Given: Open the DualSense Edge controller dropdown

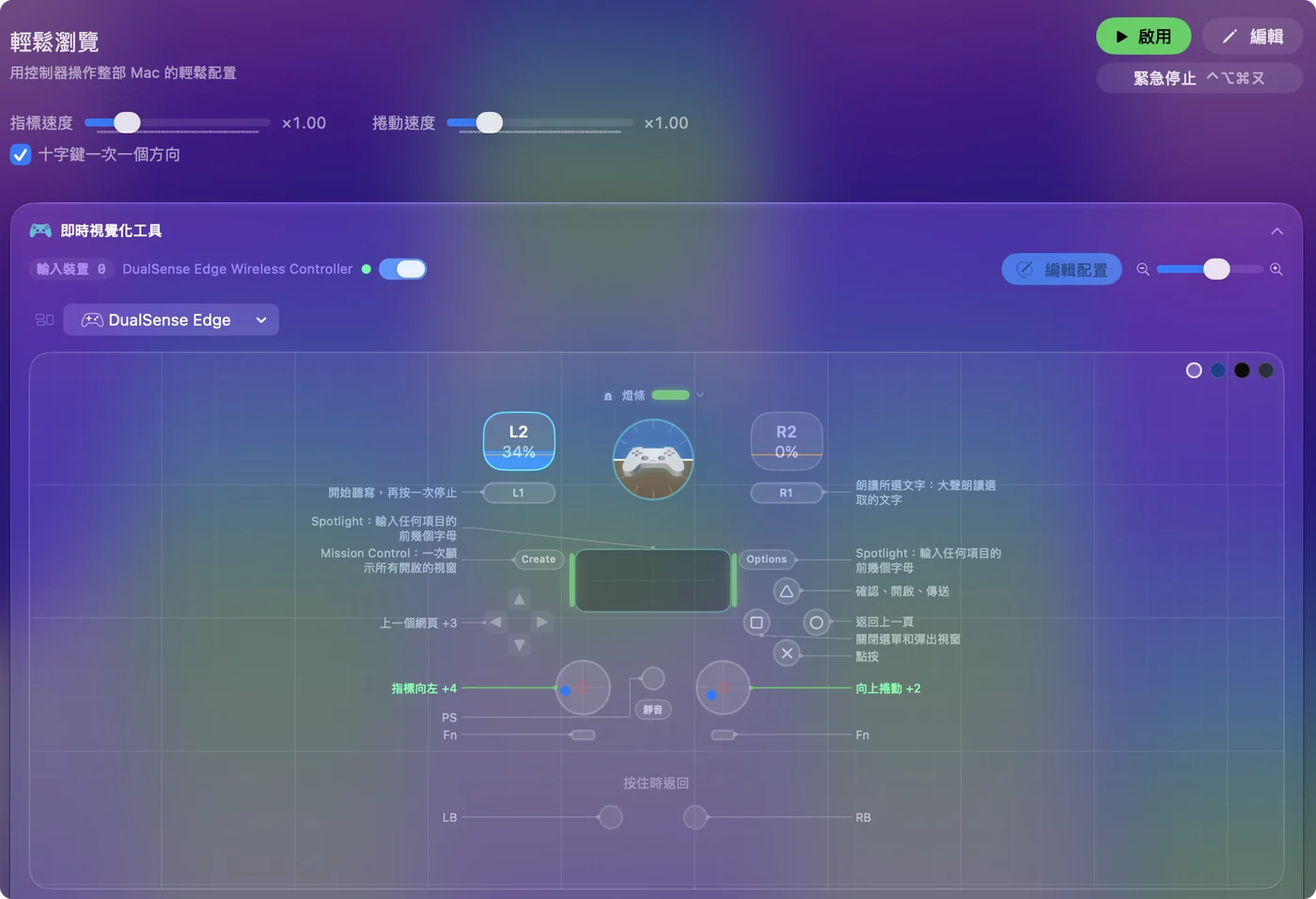Looking at the screenshot, I should tap(171, 320).
